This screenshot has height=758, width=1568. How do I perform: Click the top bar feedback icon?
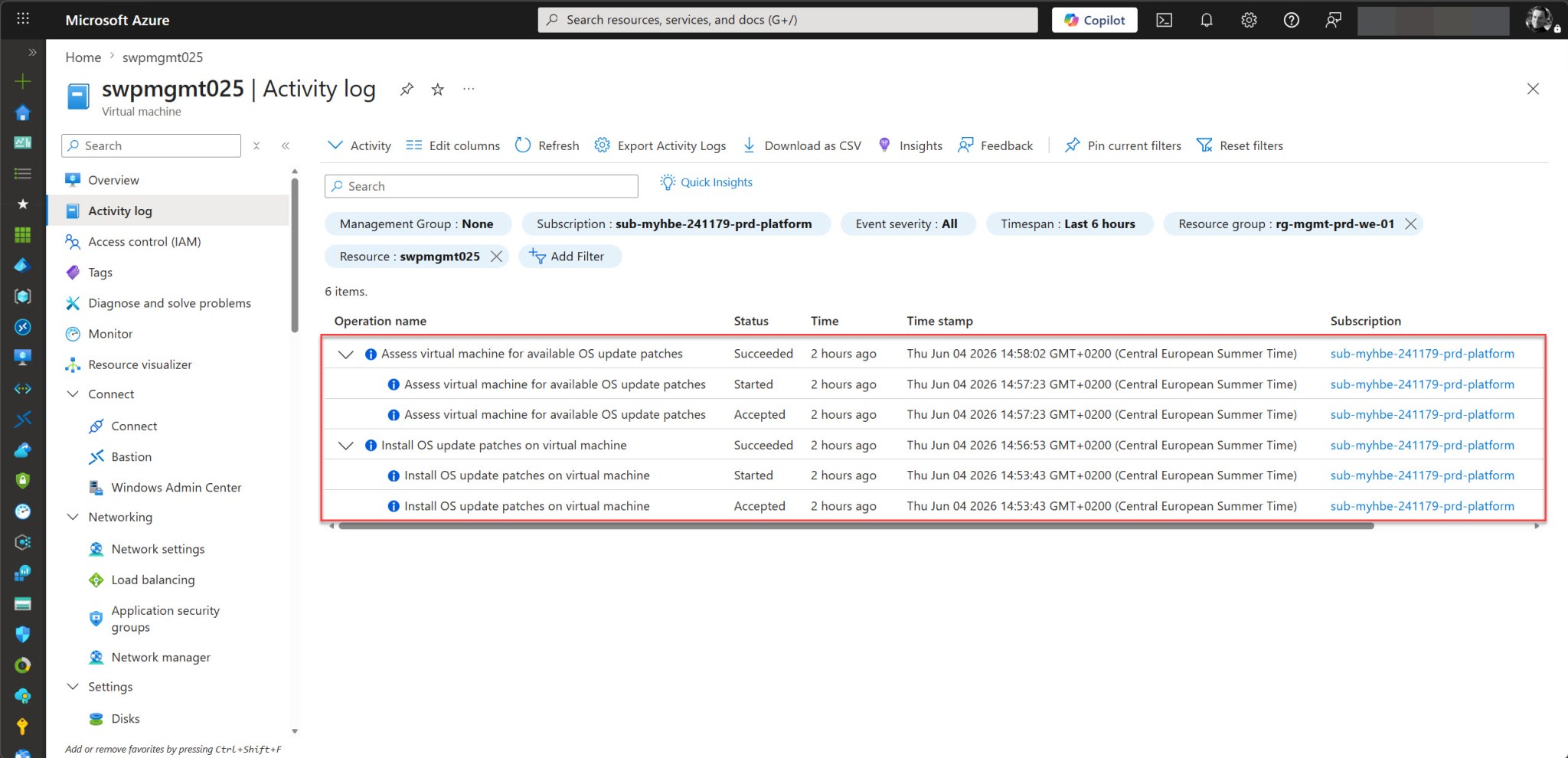click(1333, 20)
